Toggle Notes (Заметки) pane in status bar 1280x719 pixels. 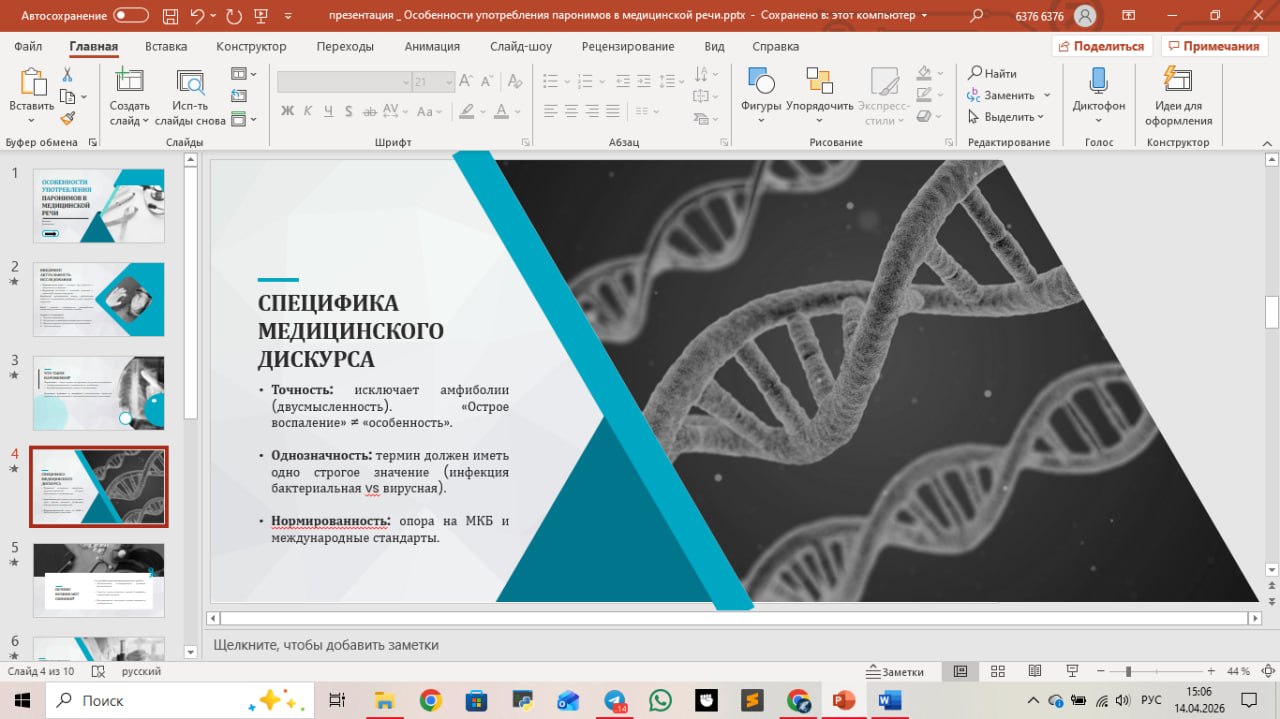[896, 672]
